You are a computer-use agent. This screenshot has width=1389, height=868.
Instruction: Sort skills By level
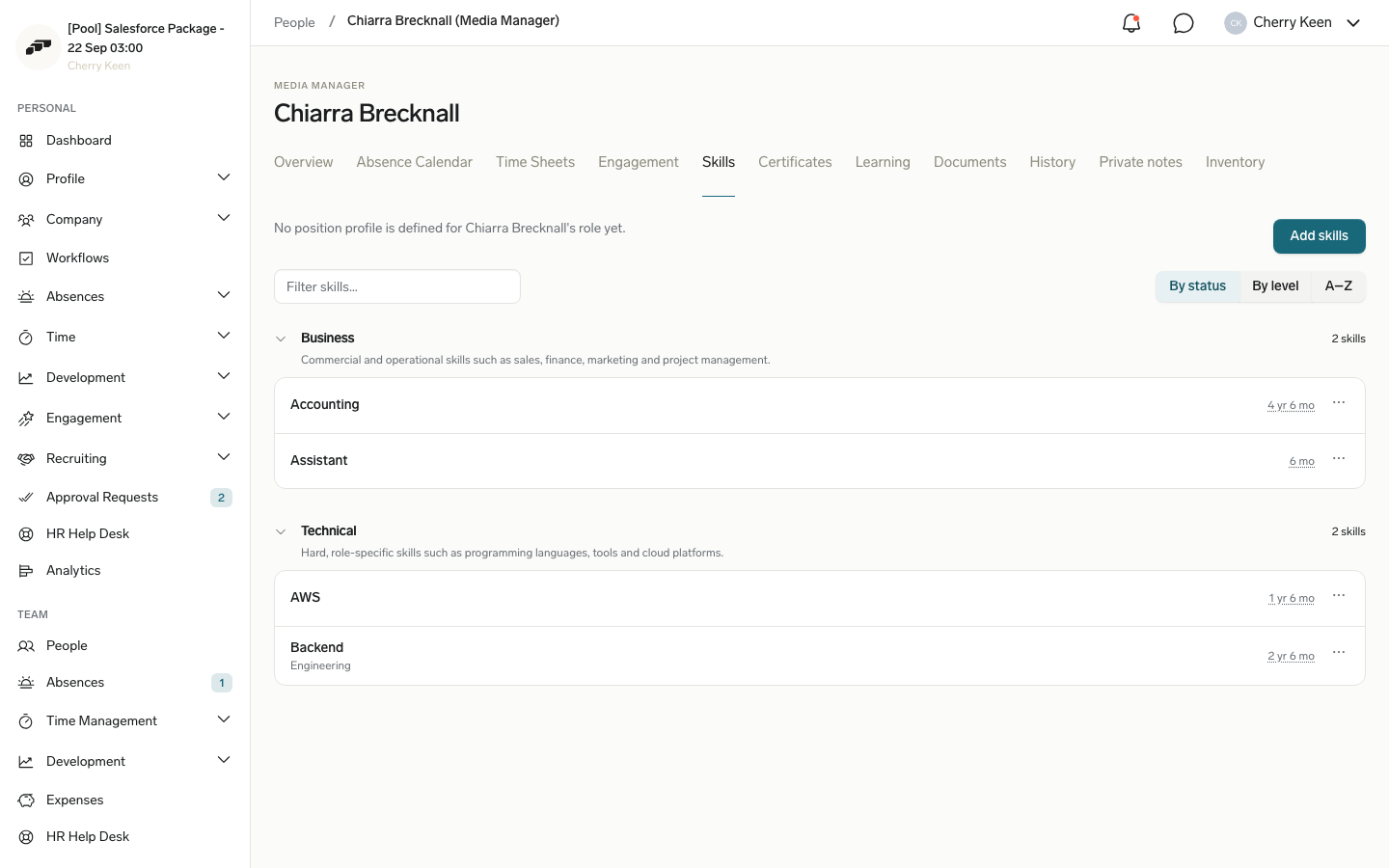pos(1275,286)
